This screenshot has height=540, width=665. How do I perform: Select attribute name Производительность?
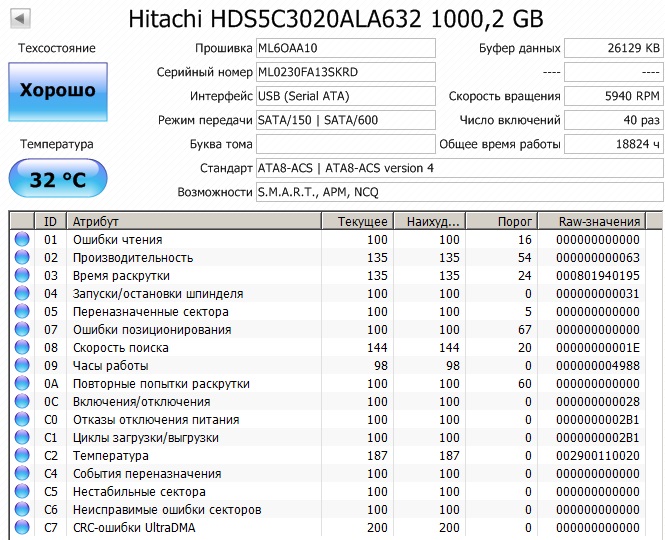[x=133, y=257]
